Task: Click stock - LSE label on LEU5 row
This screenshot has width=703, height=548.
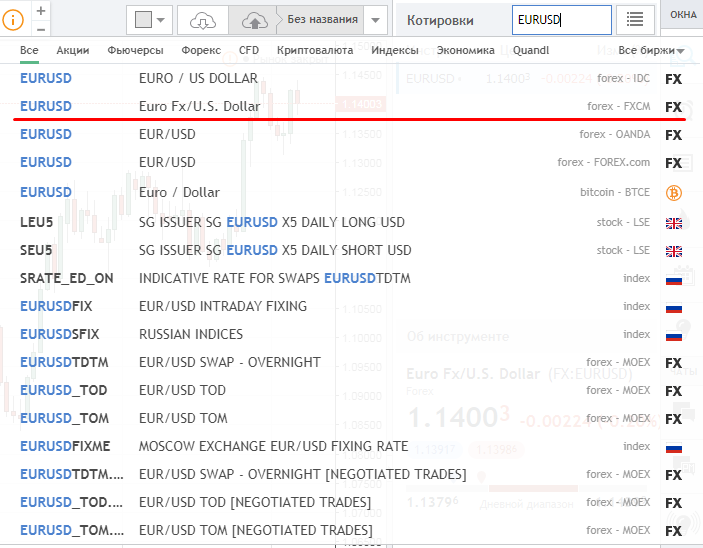Action: click(x=623, y=222)
